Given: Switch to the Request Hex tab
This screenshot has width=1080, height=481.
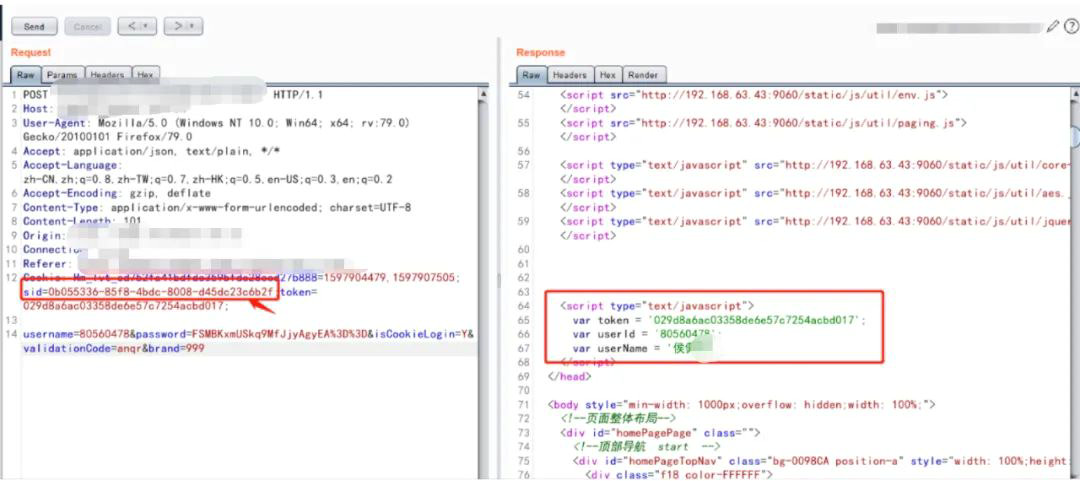Looking at the screenshot, I should point(145,74).
